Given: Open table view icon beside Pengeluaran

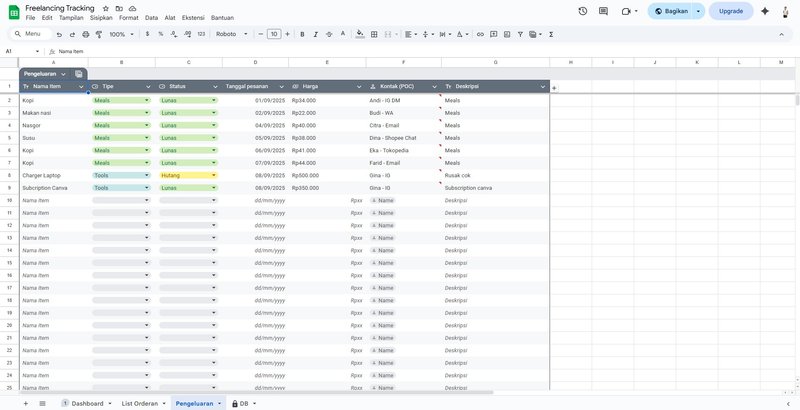Looking at the screenshot, I should coord(79,74).
